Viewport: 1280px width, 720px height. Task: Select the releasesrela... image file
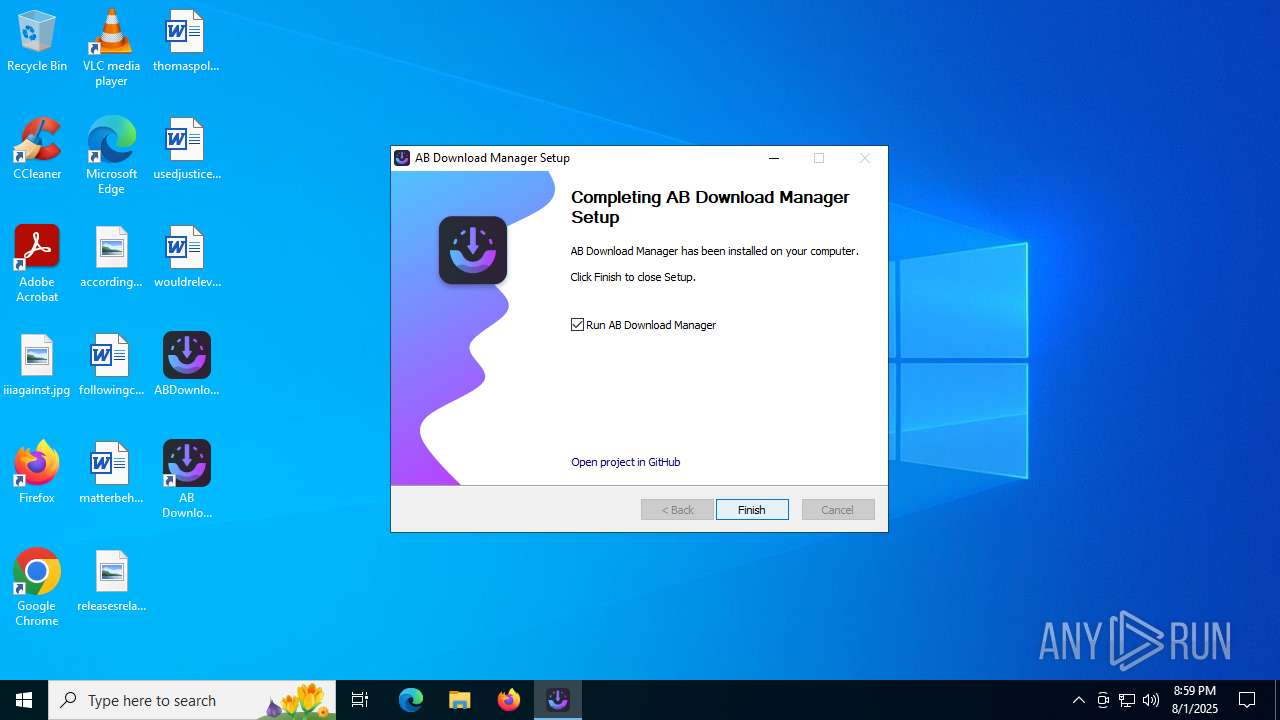coord(111,582)
